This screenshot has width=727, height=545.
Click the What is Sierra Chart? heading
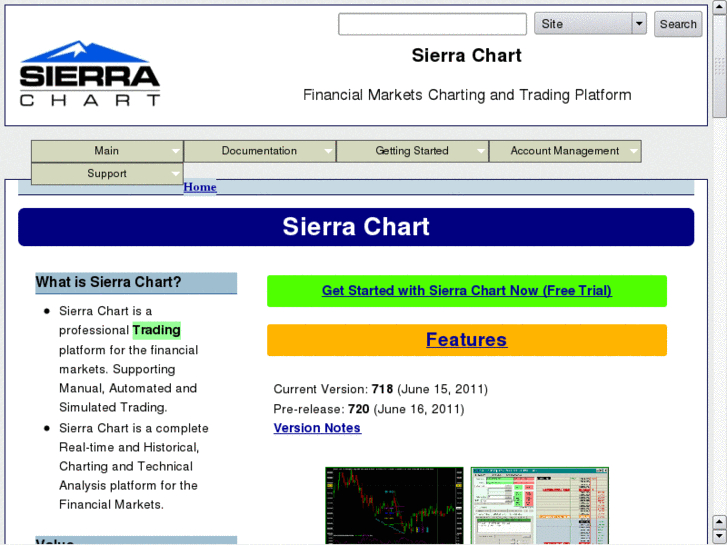click(x=136, y=282)
